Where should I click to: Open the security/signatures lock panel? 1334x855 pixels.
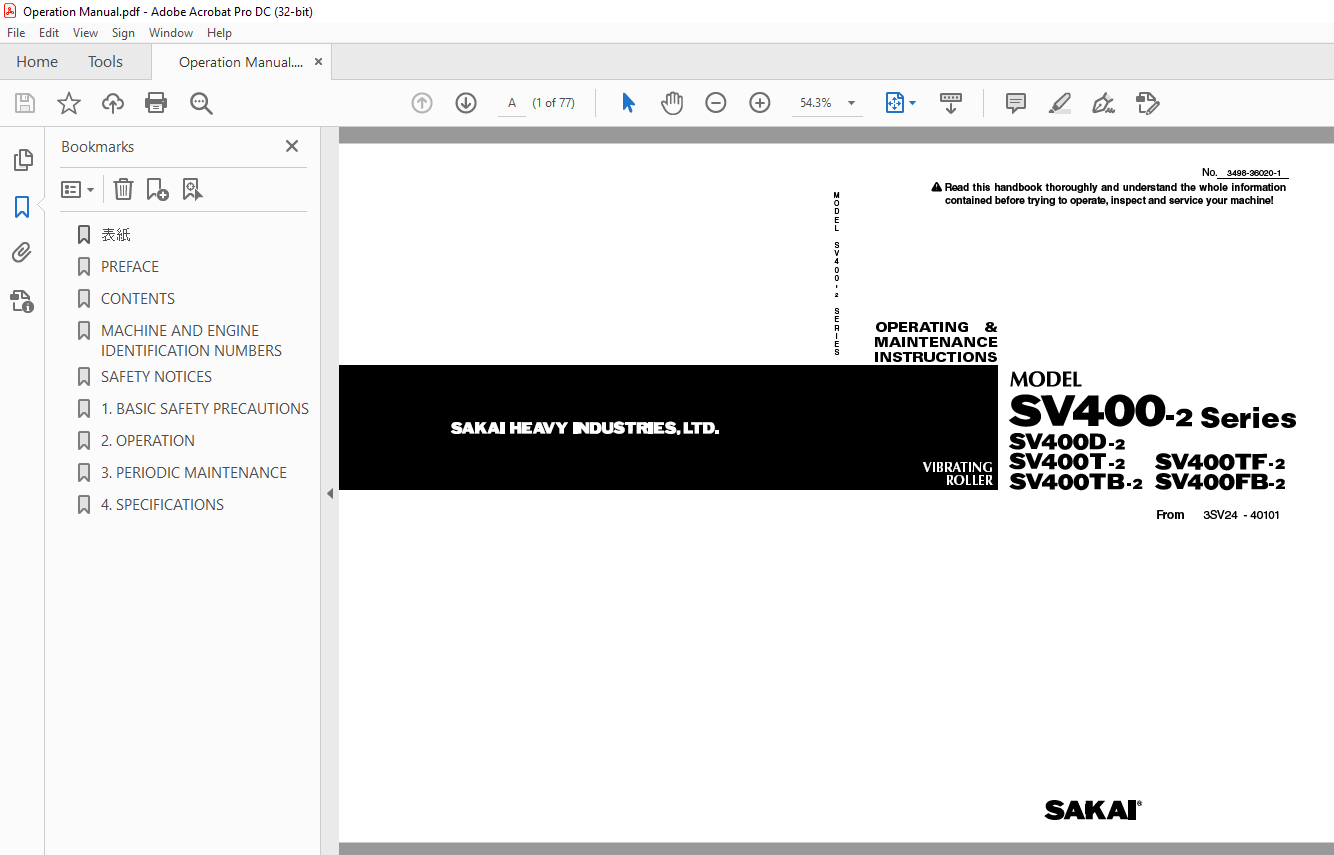pyautogui.click(x=22, y=300)
